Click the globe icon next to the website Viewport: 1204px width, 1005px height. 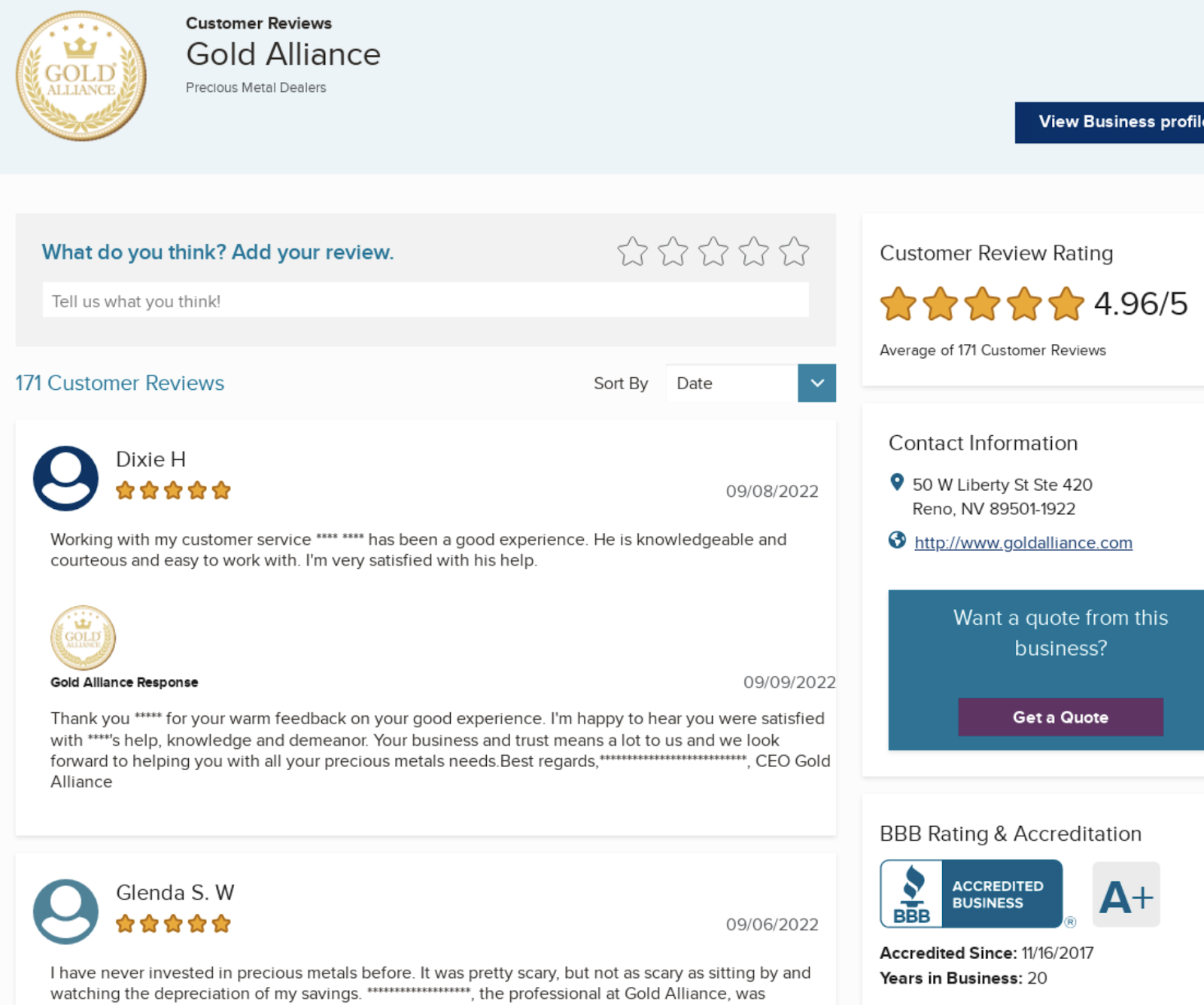click(x=897, y=540)
